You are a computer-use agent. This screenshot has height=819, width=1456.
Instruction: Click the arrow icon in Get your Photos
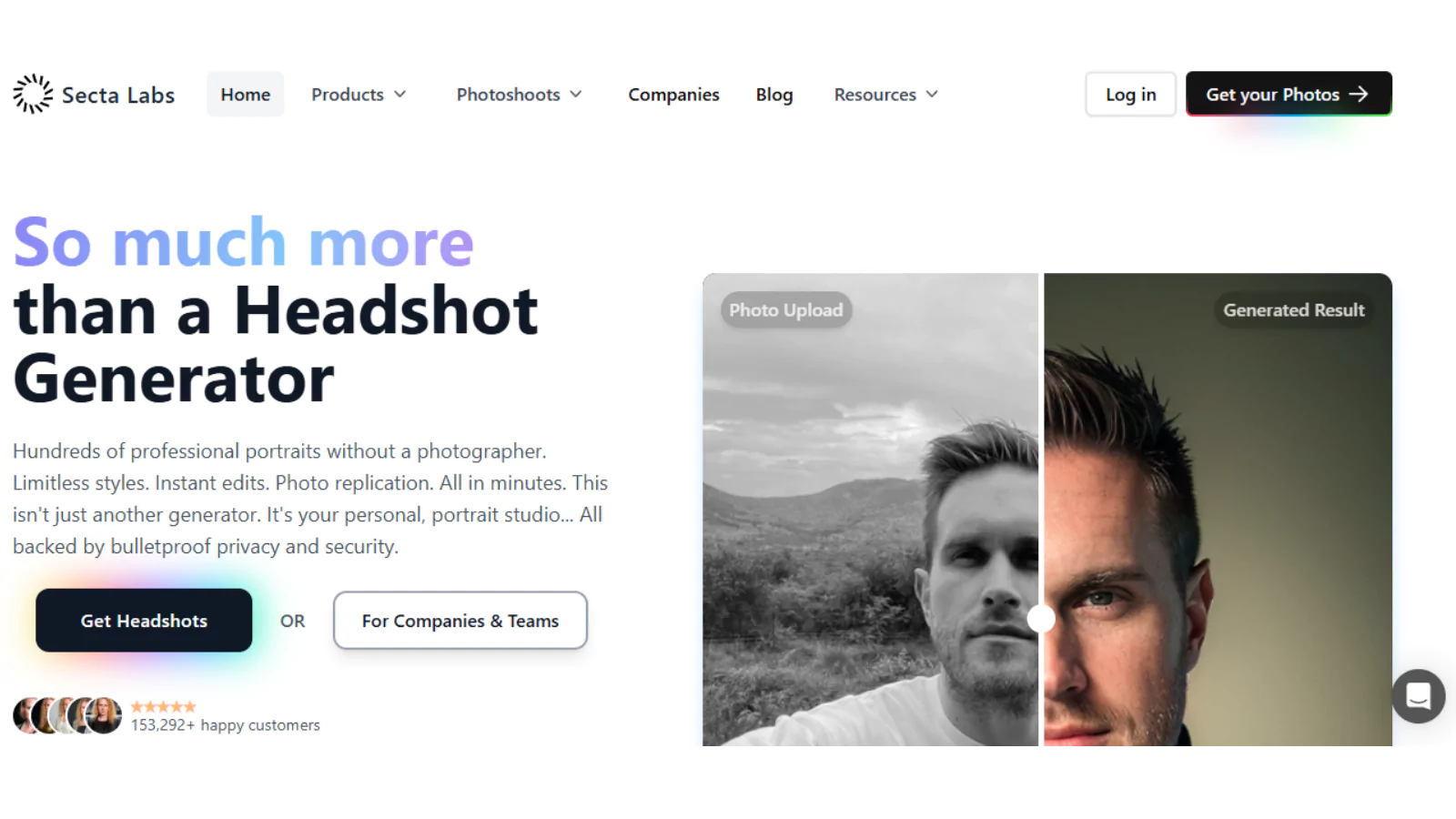click(x=1359, y=94)
